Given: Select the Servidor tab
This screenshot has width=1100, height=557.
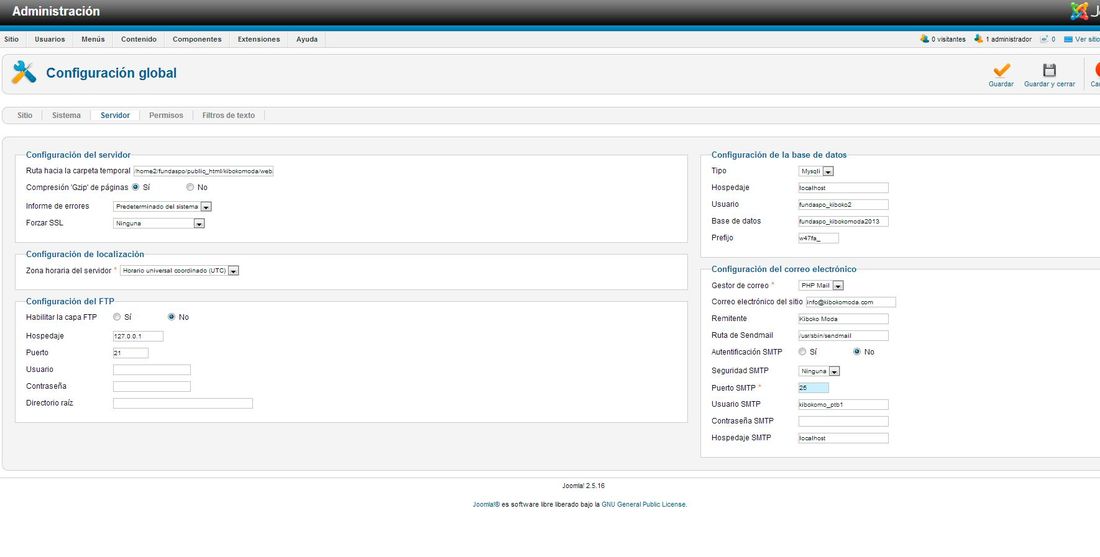Looking at the screenshot, I should 115,115.
